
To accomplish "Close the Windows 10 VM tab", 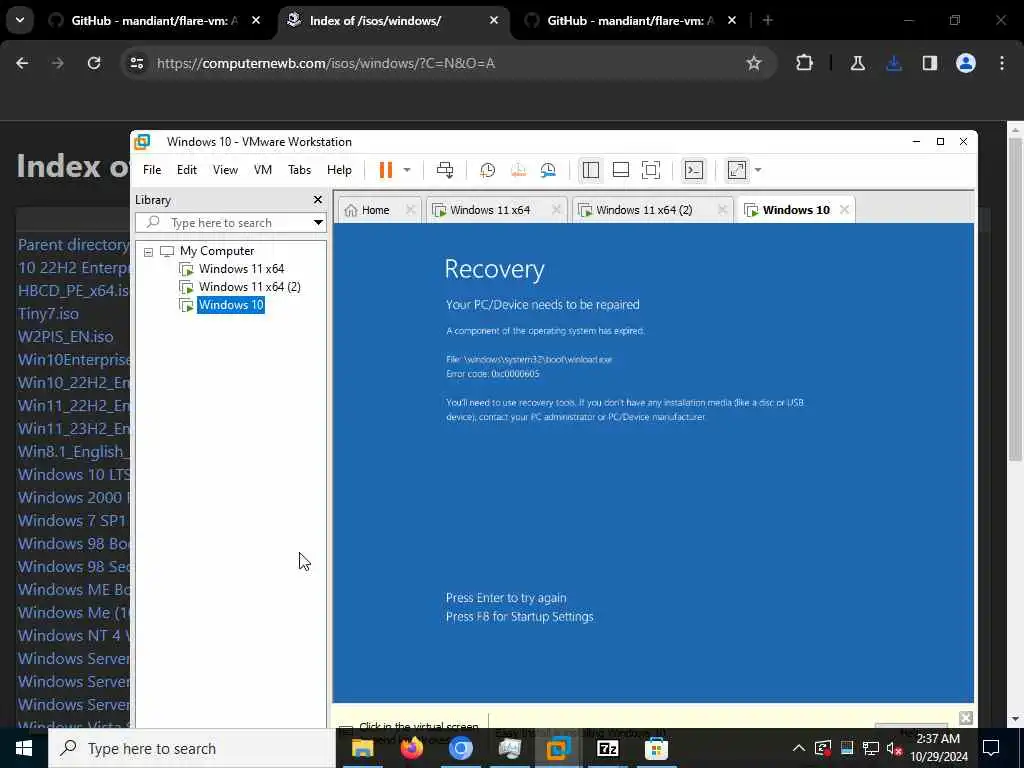I will [844, 210].
